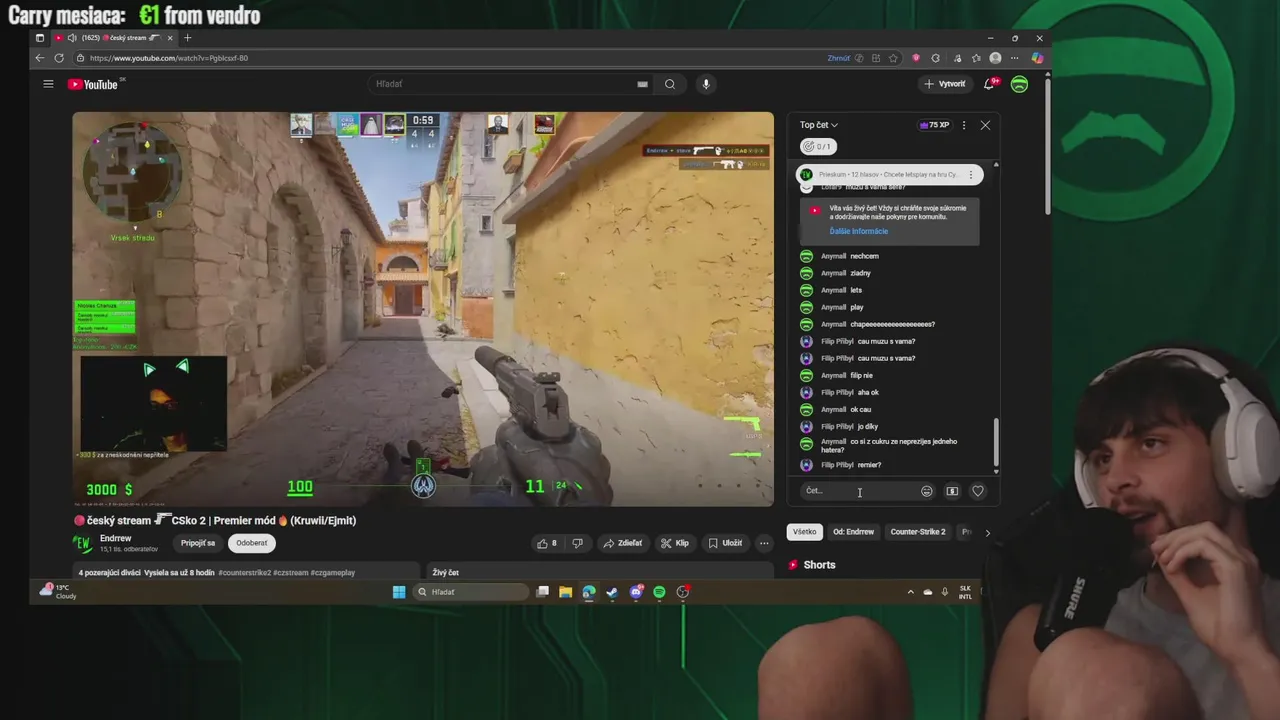Close the live chat panel

coord(985,125)
